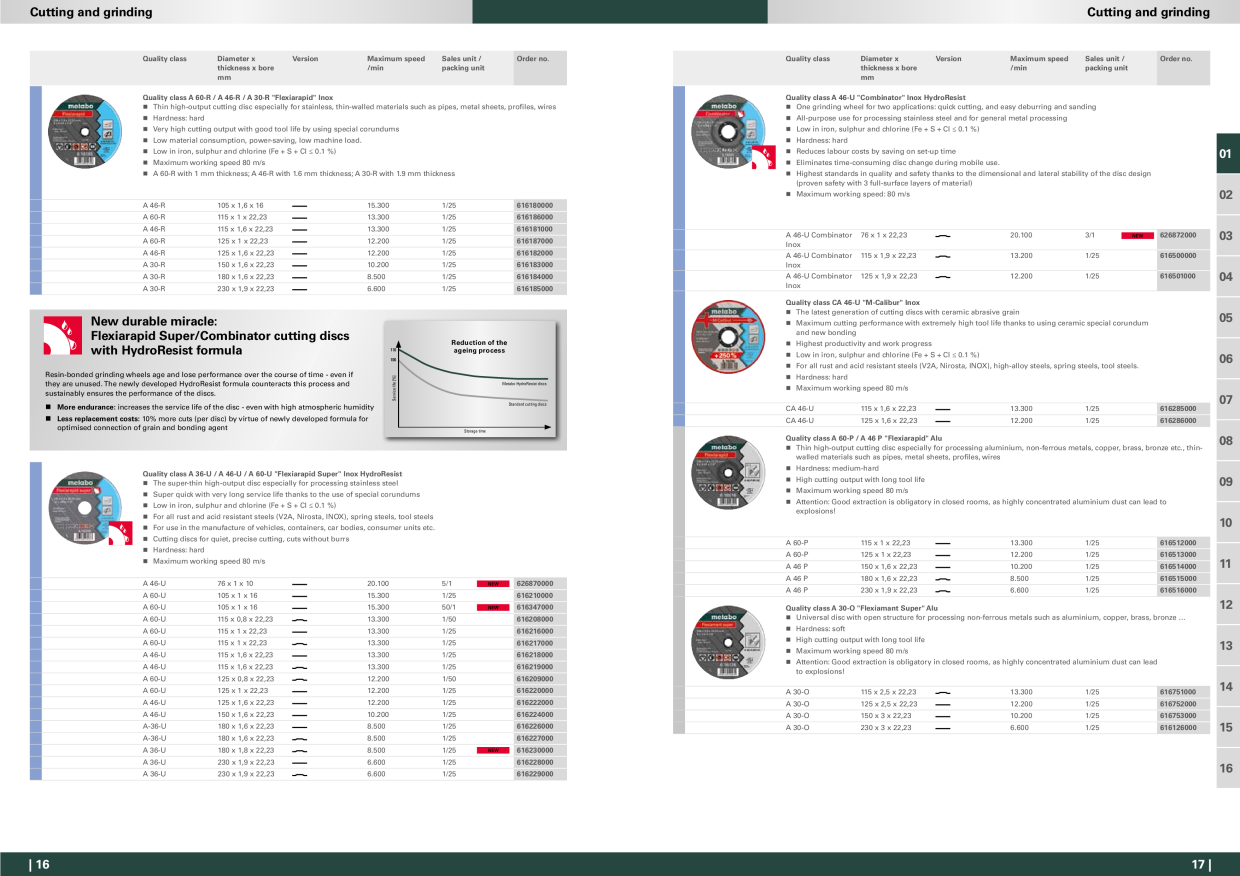Click the '20.100' speed in row 626872000
The width and height of the screenshot is (1240, 876).
1021,236
